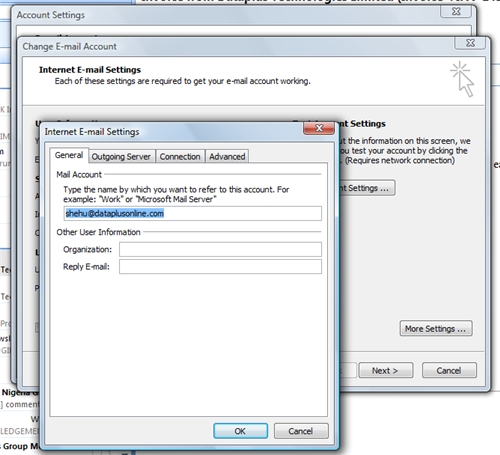The height and width of the screenshot is (455, 500).
Task: Cancel the Change E-mail Account wizard
Action: pyautogui.click(x=449, y=370)
